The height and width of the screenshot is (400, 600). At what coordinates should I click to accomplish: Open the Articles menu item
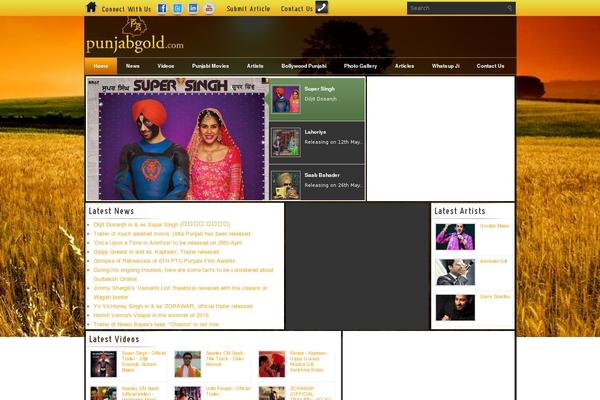(404, 66)
